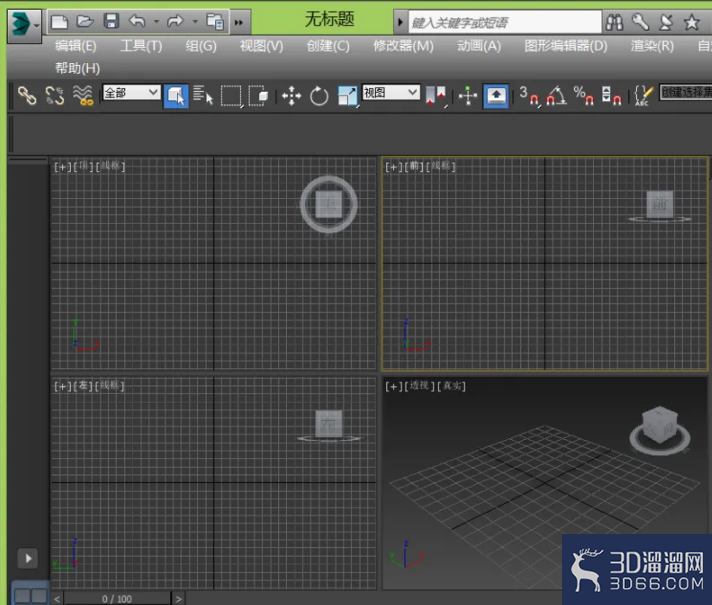Expand the quick access toolbar overflow
The height and width of the screenshot is (605, 712).
pos(239,22)
